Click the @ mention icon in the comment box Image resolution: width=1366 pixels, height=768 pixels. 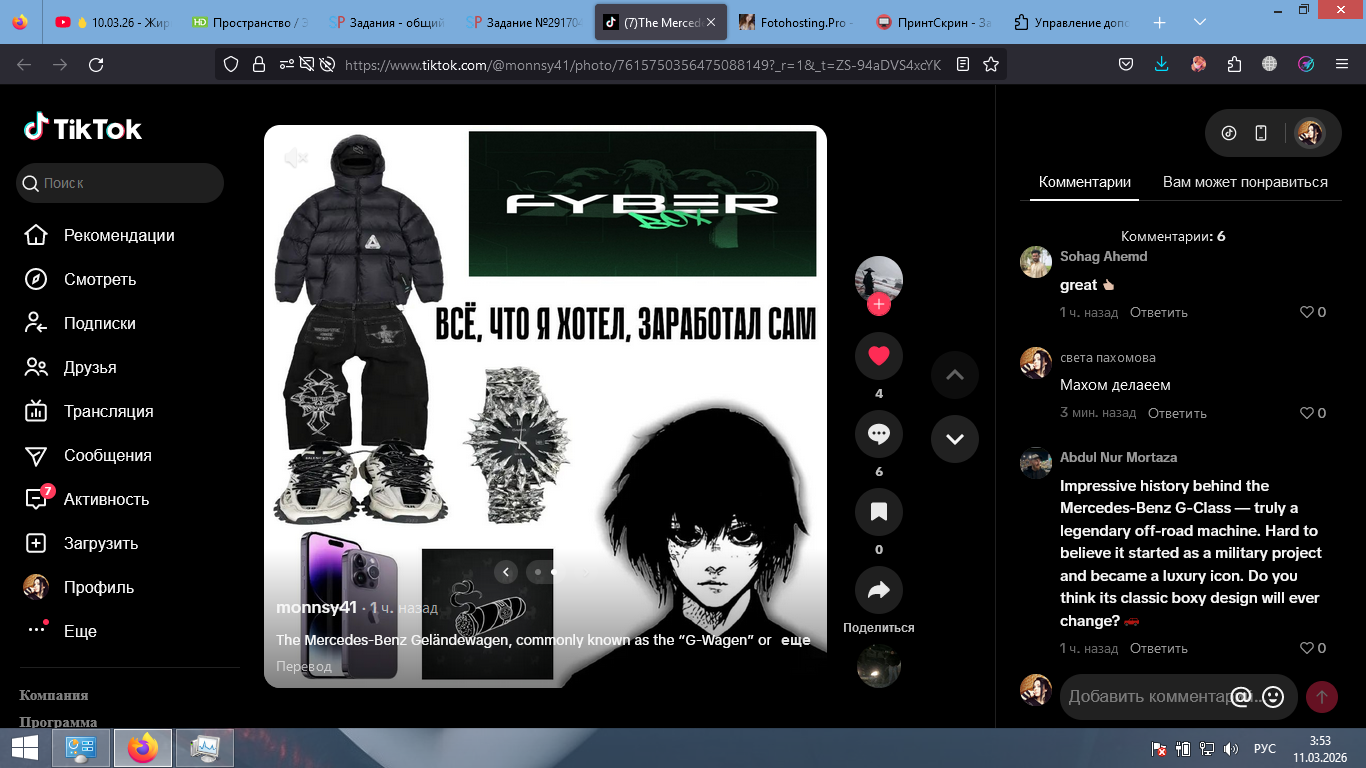click(x=1240, y=697)
